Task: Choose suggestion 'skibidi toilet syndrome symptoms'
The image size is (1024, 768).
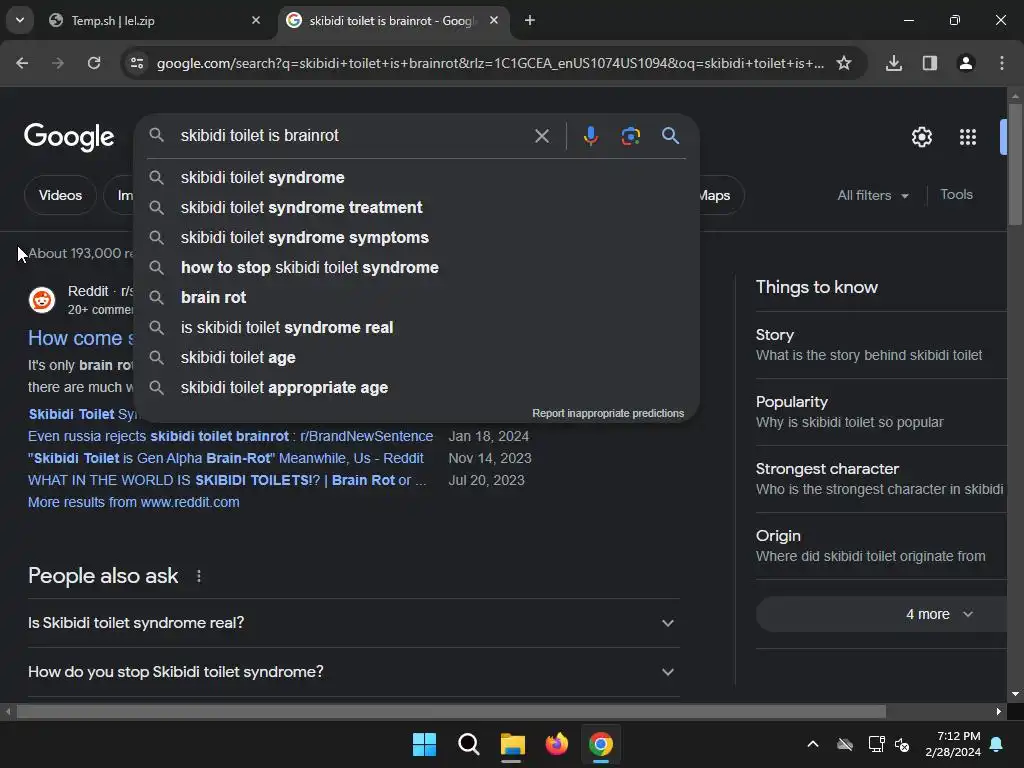Action: [x=417, y=238]
